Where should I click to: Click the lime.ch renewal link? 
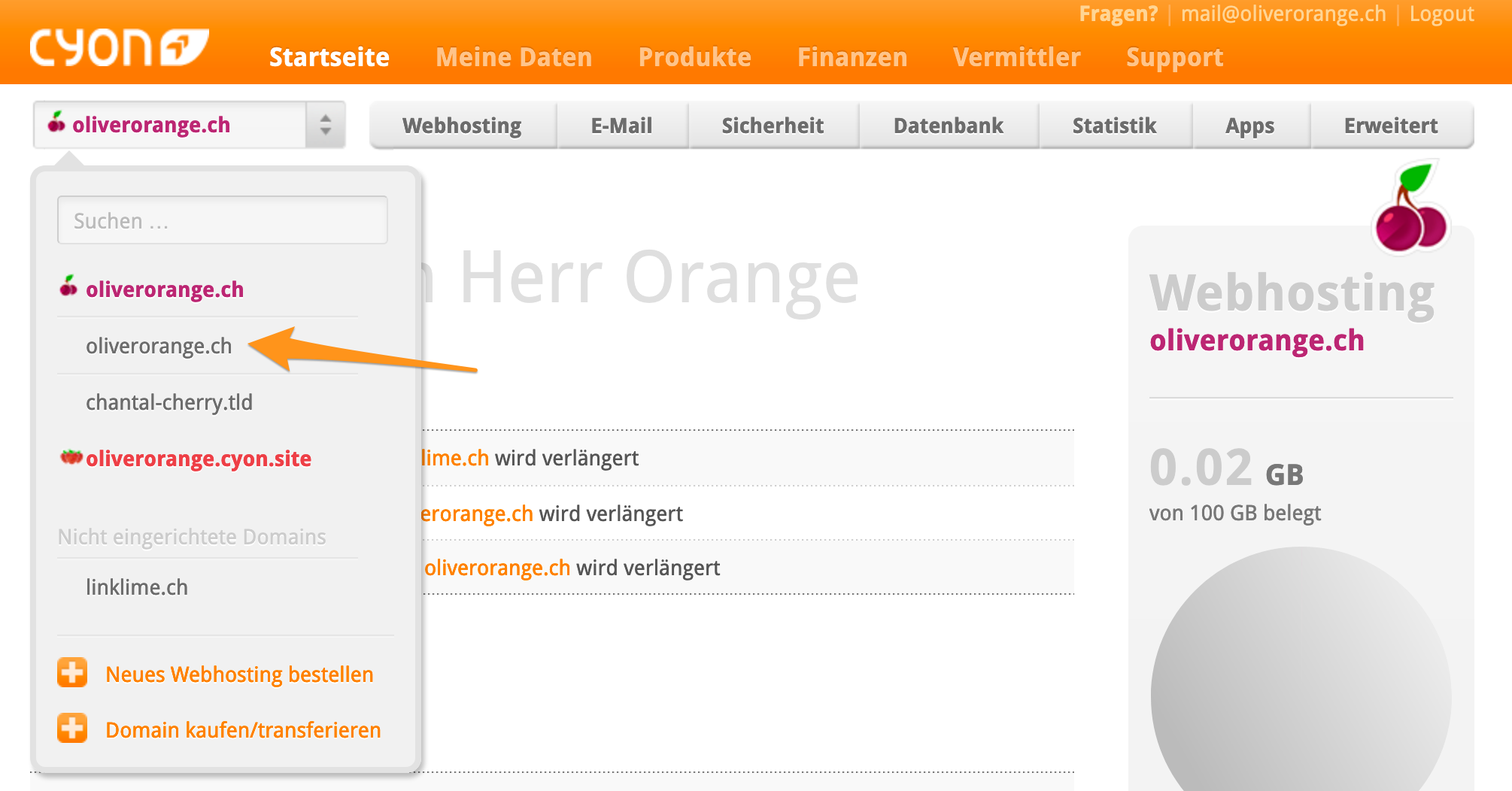[x=455, y=458]
